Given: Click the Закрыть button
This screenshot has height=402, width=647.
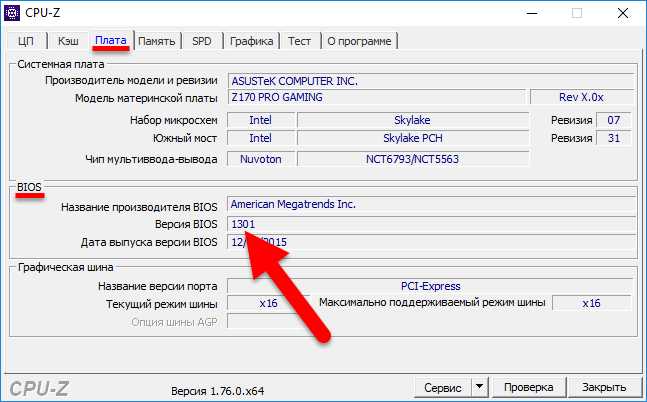Looking at the screenshot, I should click(x=604, y=388).
